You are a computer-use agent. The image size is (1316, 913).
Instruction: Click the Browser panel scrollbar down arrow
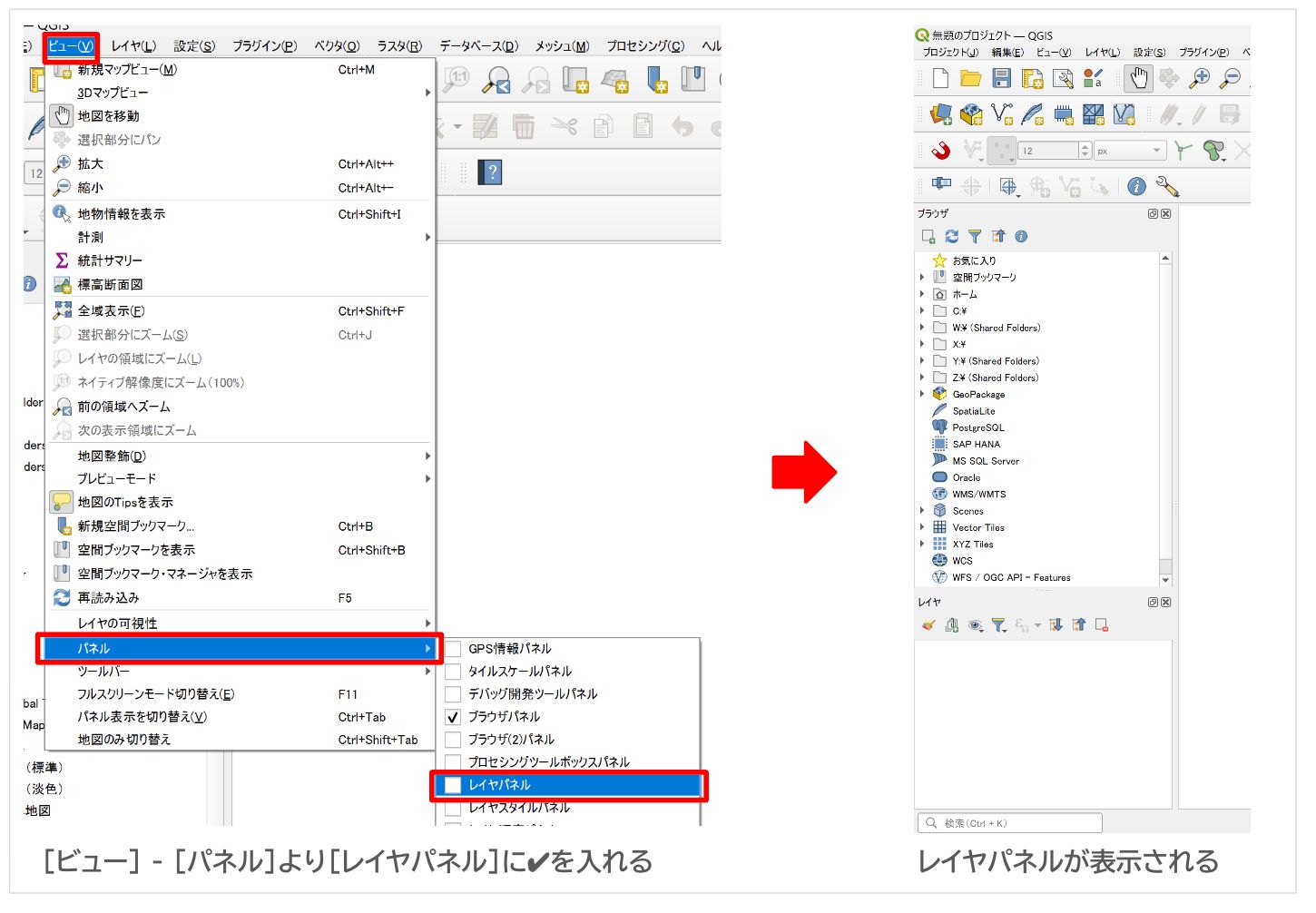point(1165,580)
